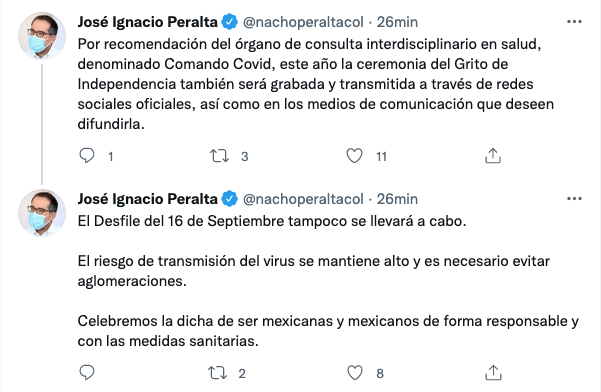
Task: Reply to the Desfile del 16 de Septiembre tweet
Action: (87, 372)
